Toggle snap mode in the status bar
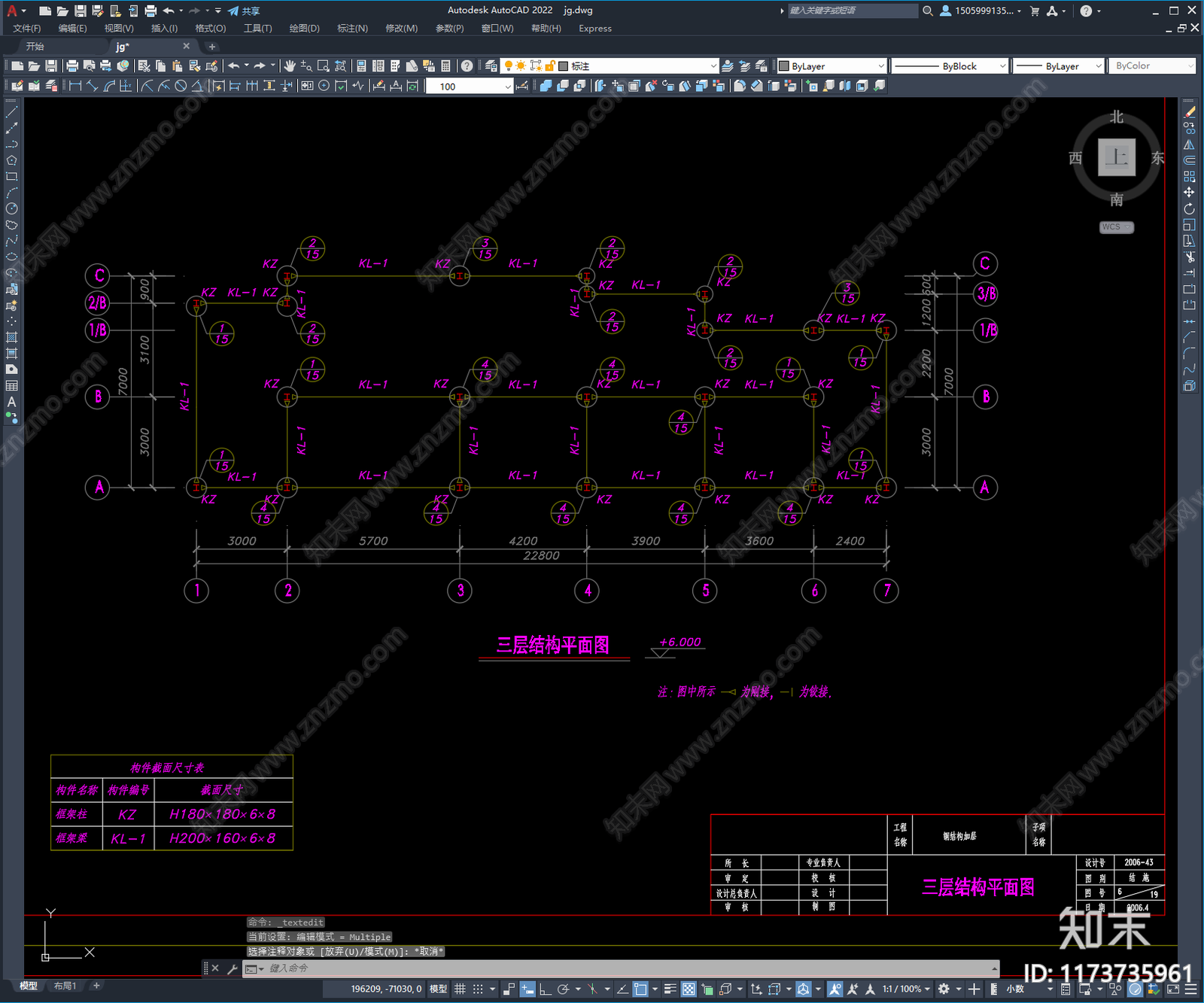Screen dimensions: 1204x1003 (x=478, y=989)
